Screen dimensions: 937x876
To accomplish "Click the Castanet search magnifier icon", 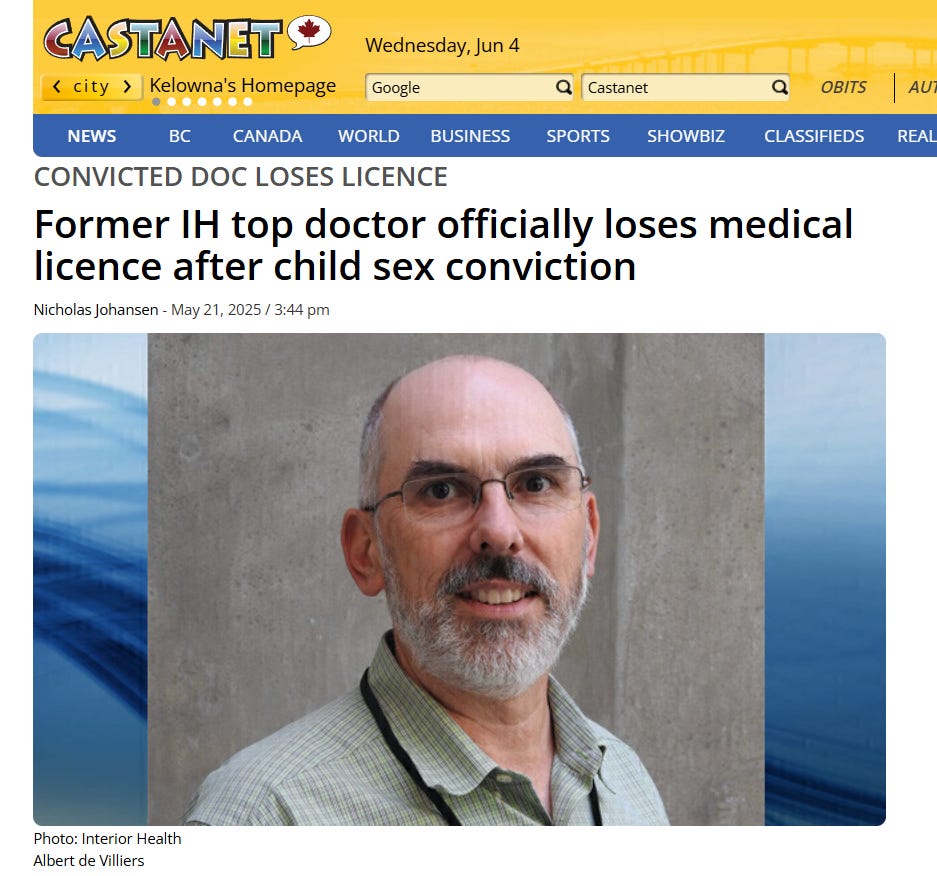I will tap(779, 87).
